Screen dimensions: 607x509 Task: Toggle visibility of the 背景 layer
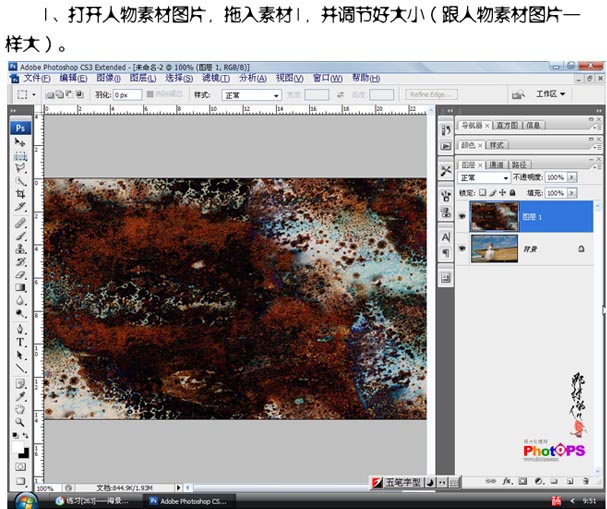pos(462,248)
